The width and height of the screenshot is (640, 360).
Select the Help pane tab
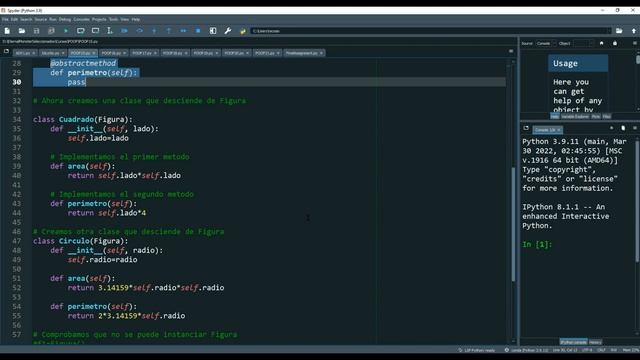(x=555, y=117)
